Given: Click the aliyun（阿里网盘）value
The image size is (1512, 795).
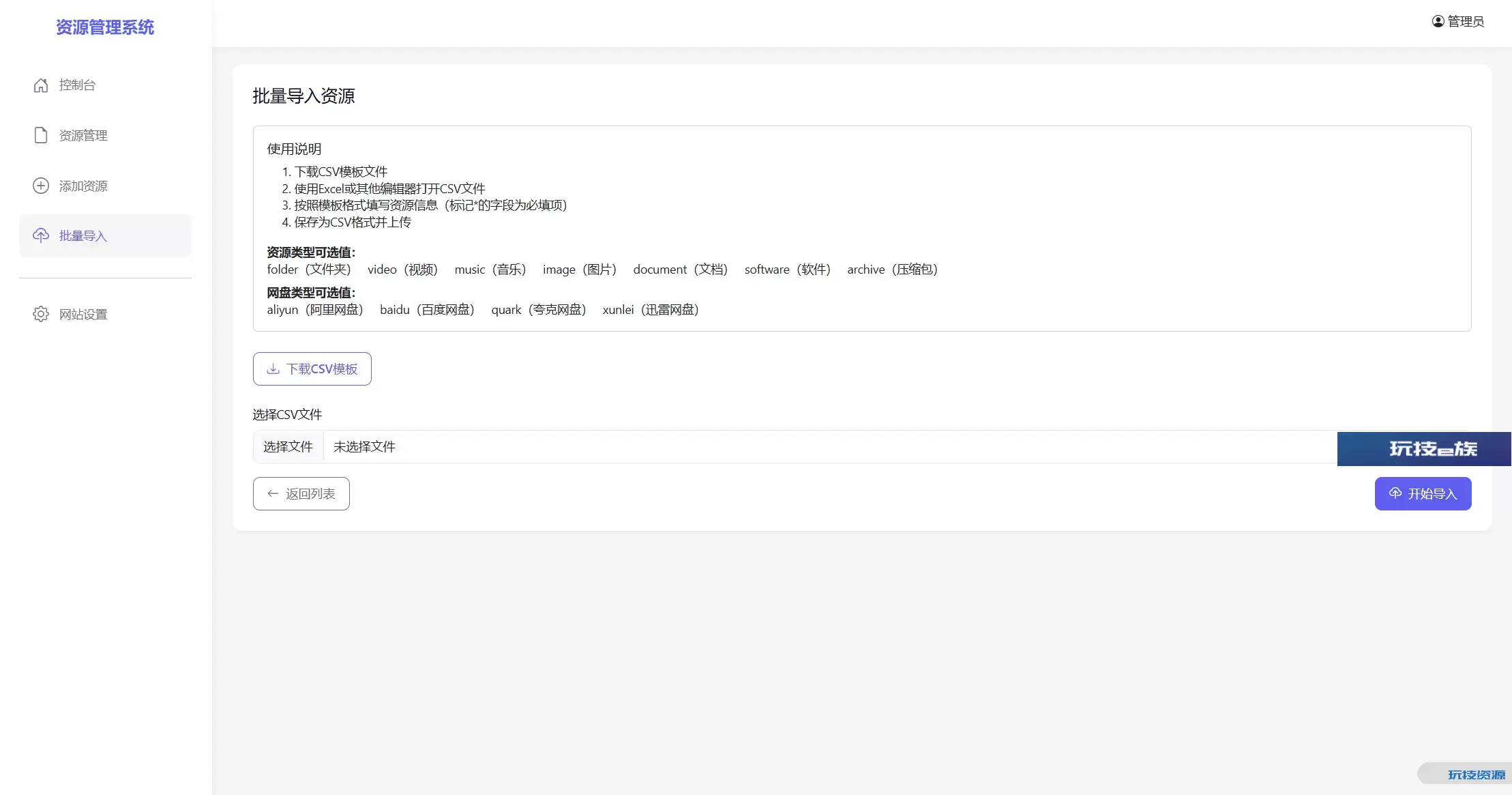Looking at the screenshot, I should (x=315, y=310).
